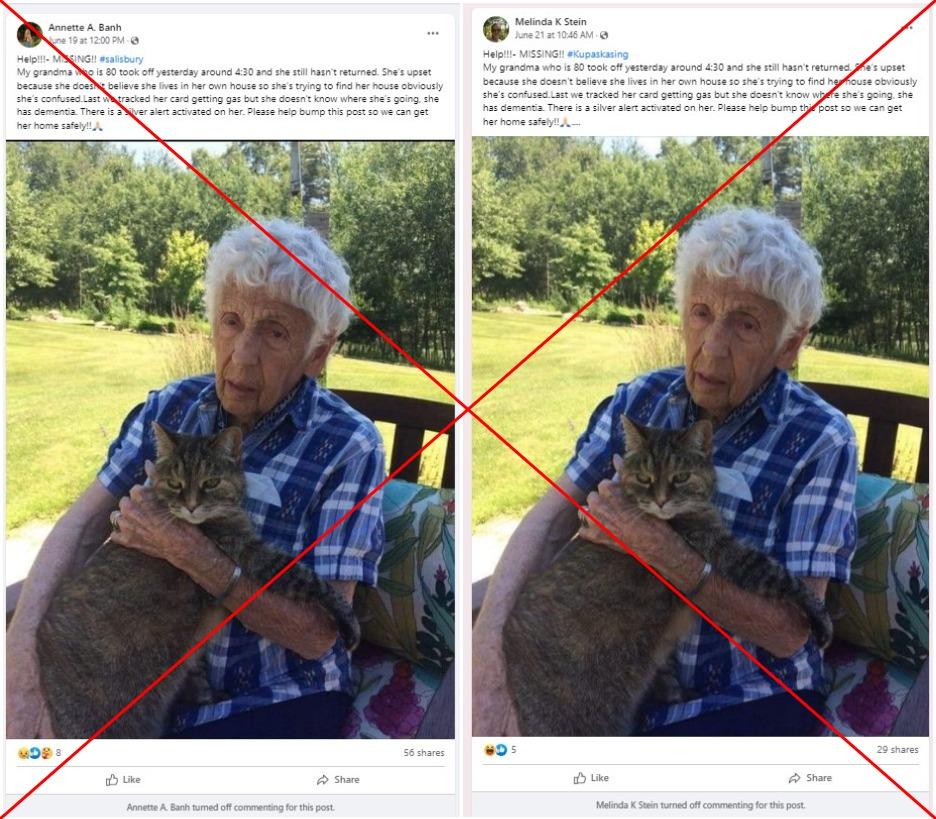
Task: Share Melinda K Stein's post
Action: coord(809,778)
